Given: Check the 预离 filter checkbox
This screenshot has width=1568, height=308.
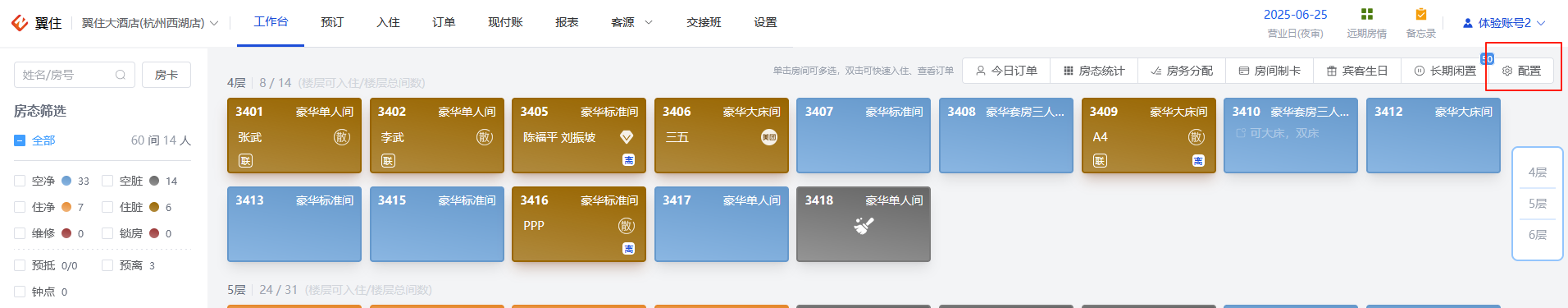Looking at the screenshot, I should pyautogui.click(x=107, y=265).
